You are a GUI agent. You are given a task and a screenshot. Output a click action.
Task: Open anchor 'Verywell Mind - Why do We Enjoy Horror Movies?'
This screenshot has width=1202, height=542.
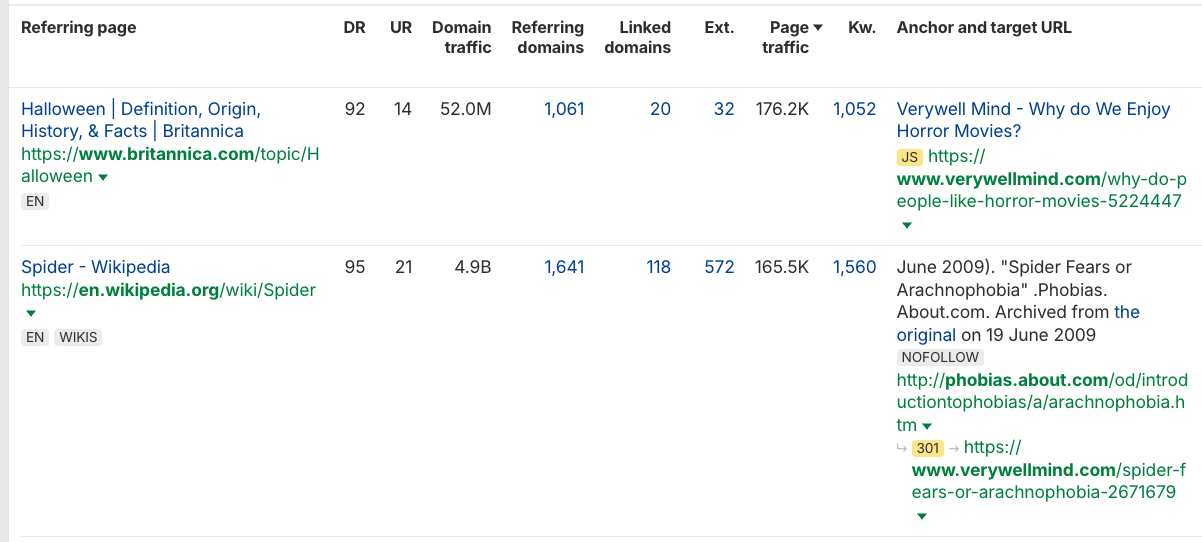click(x=1033, y=120)
